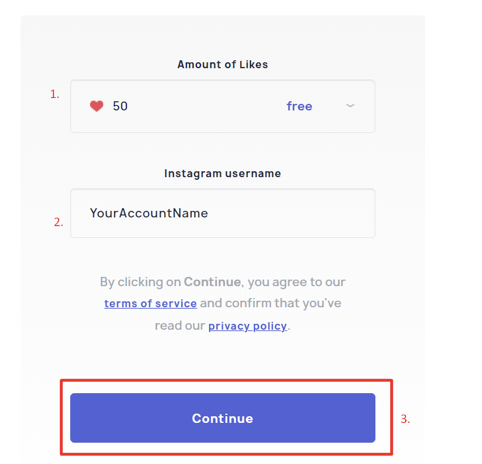Open the Amount of Likes selector box
The width and height of the screenshot is (482, 464).
click(223, 106)
